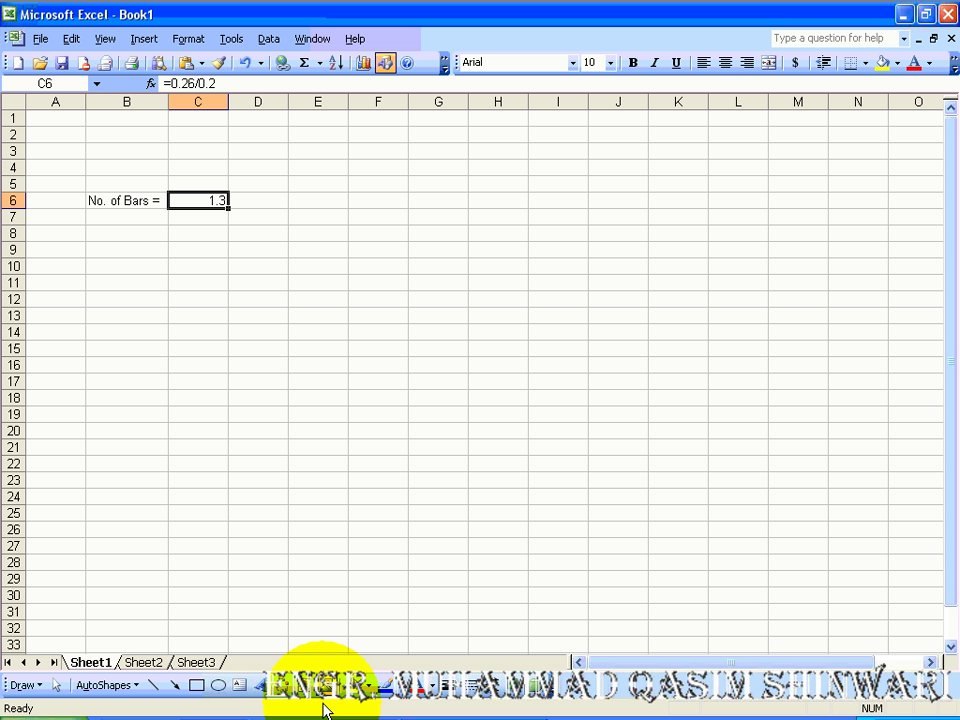
Task: Insert a hyperlink via globe icon
Action: 282,62
